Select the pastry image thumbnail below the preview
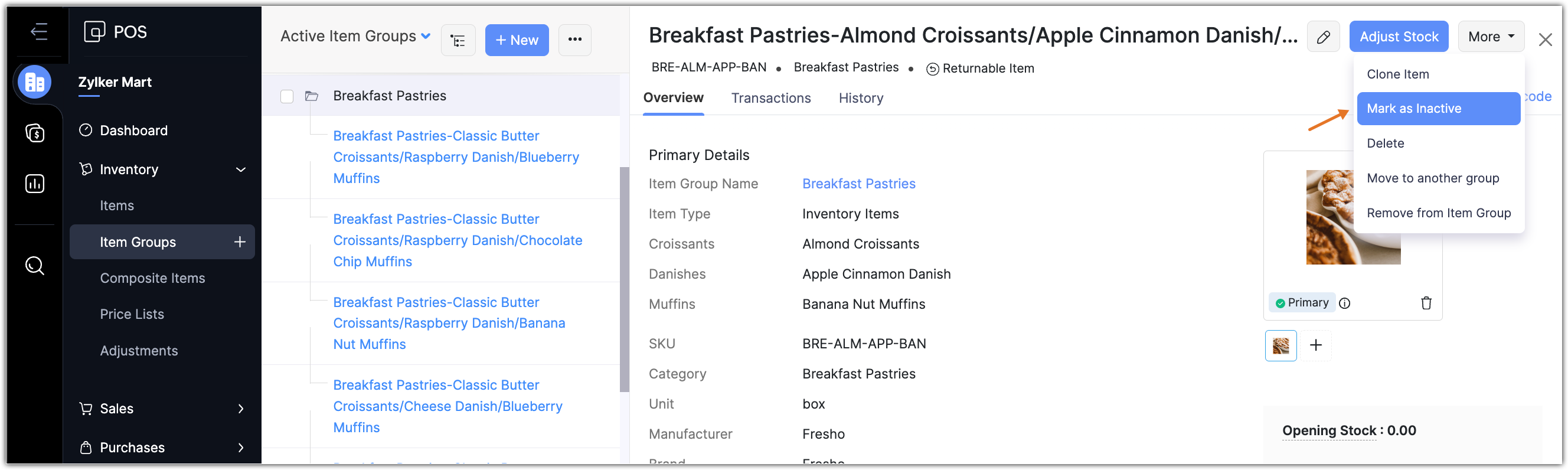Viewport: 1568px width, 470px height. (x=1280, y=345)
